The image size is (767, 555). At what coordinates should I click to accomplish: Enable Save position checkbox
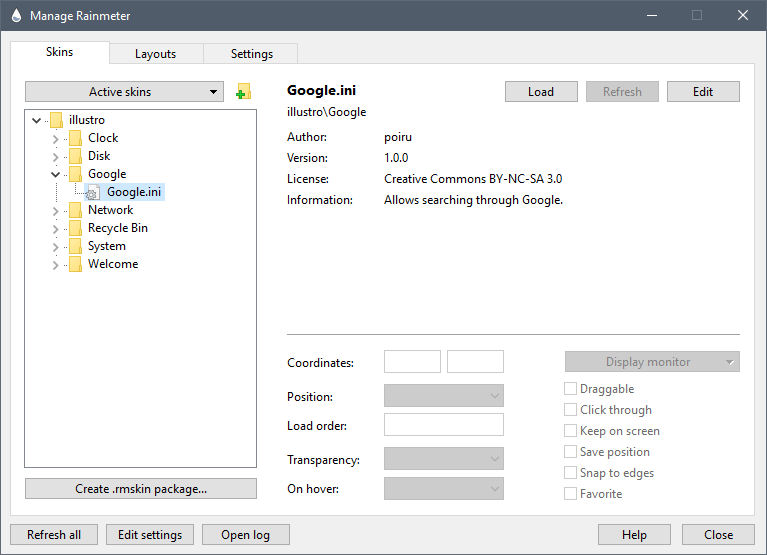(570, 452)
